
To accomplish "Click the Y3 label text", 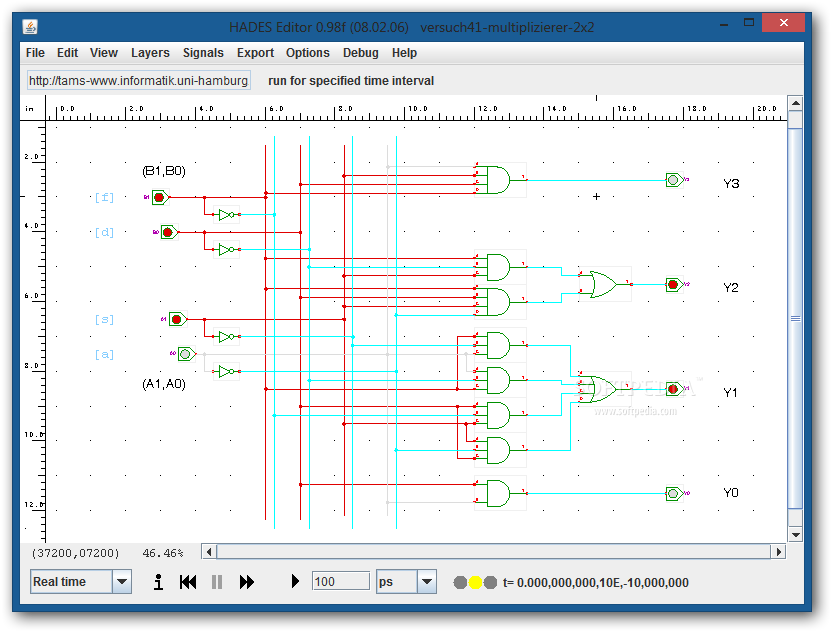I will point(731,184).
